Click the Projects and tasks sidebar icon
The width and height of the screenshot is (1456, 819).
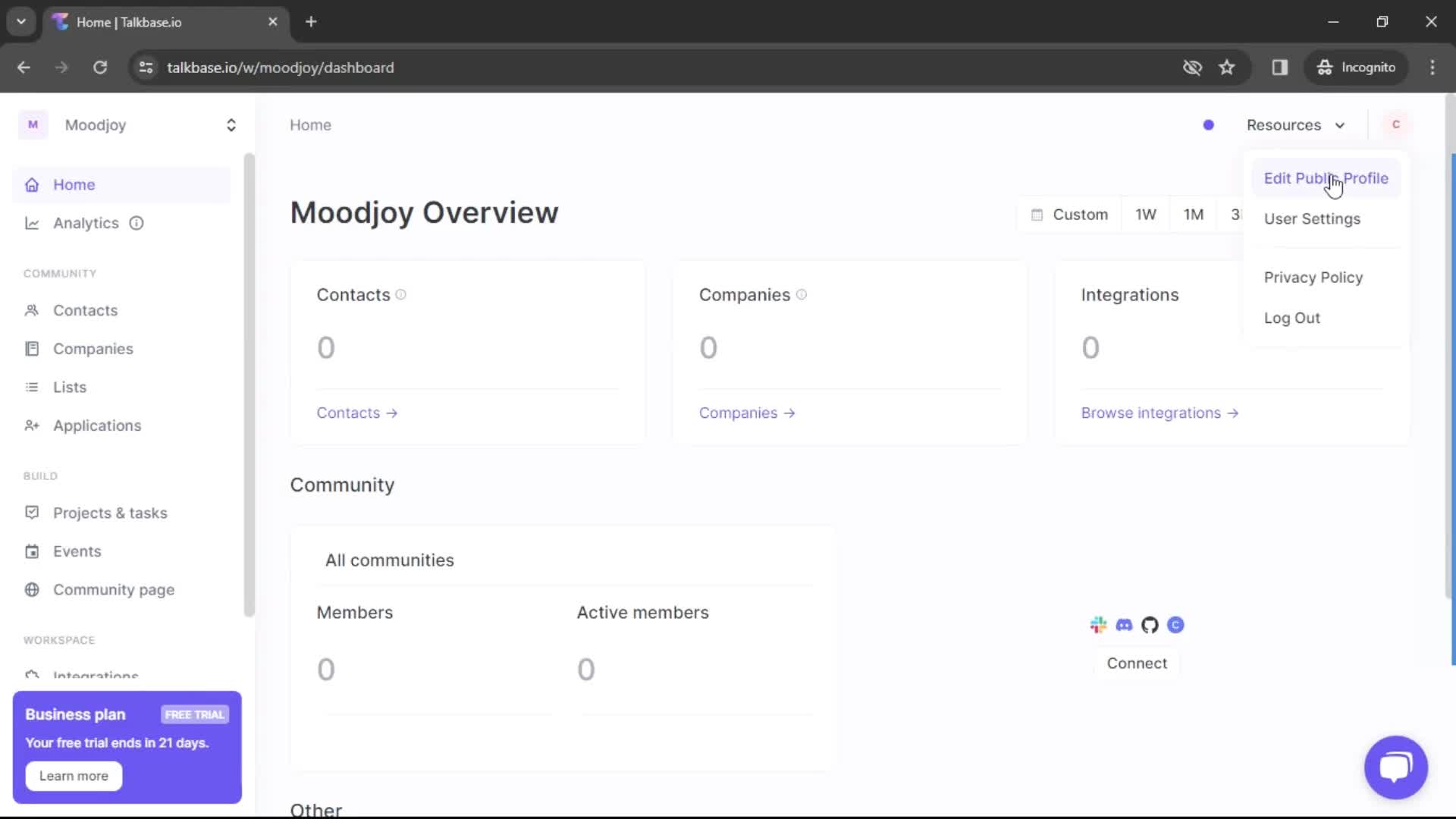tap(31, 512)
